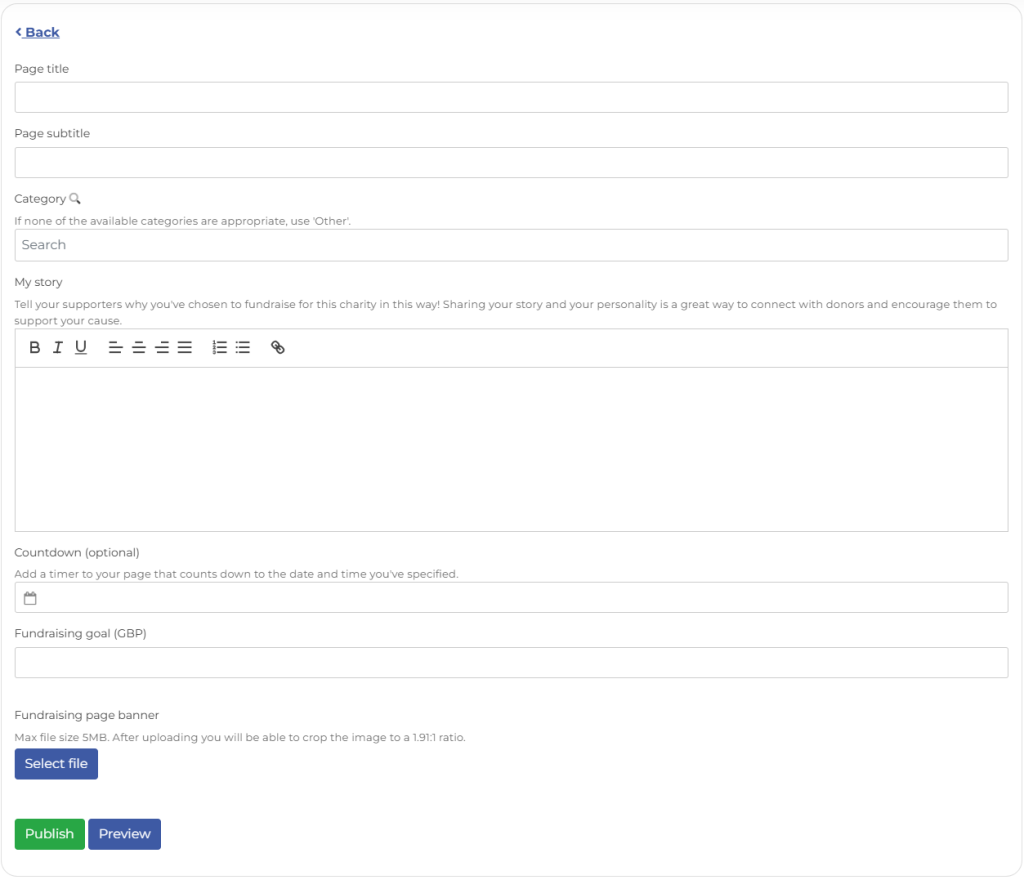Insert a bulleted list in the story
Image resolution: width=1024 pixels, height=880 pixels.
point(241,347)
